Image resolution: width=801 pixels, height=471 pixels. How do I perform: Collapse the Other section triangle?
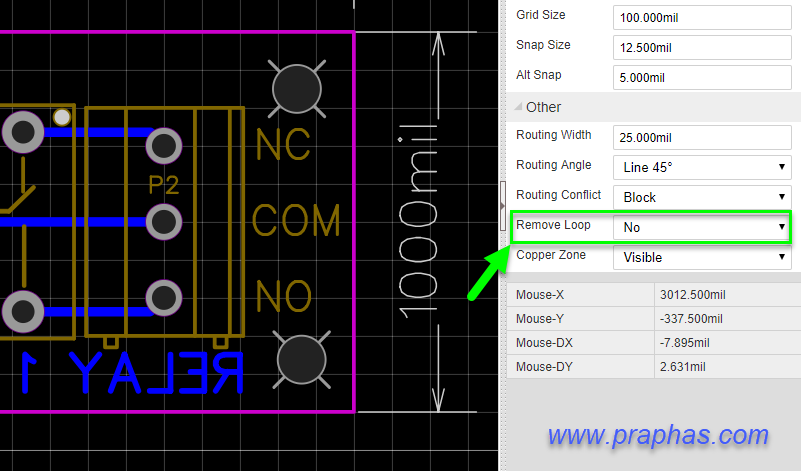click(x=518, y=107)
